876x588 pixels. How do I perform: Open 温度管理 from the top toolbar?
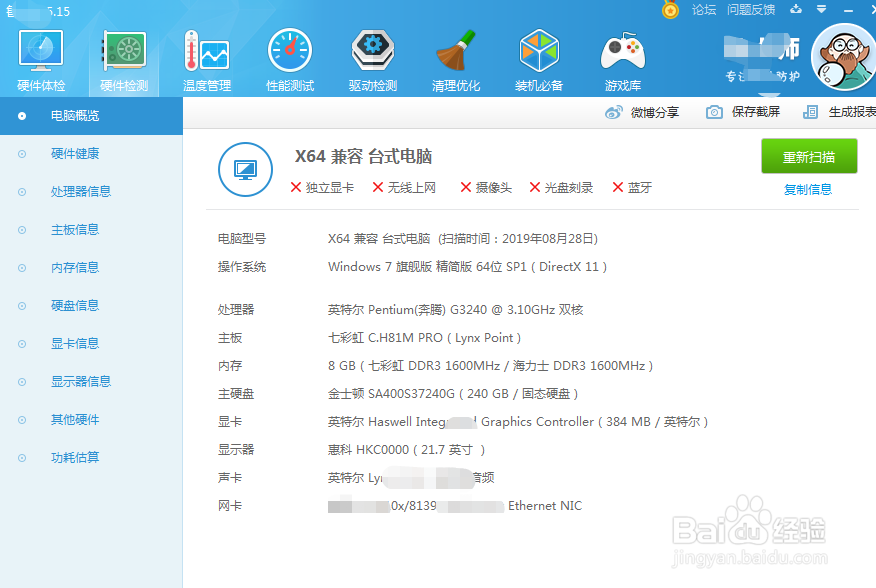206,50
